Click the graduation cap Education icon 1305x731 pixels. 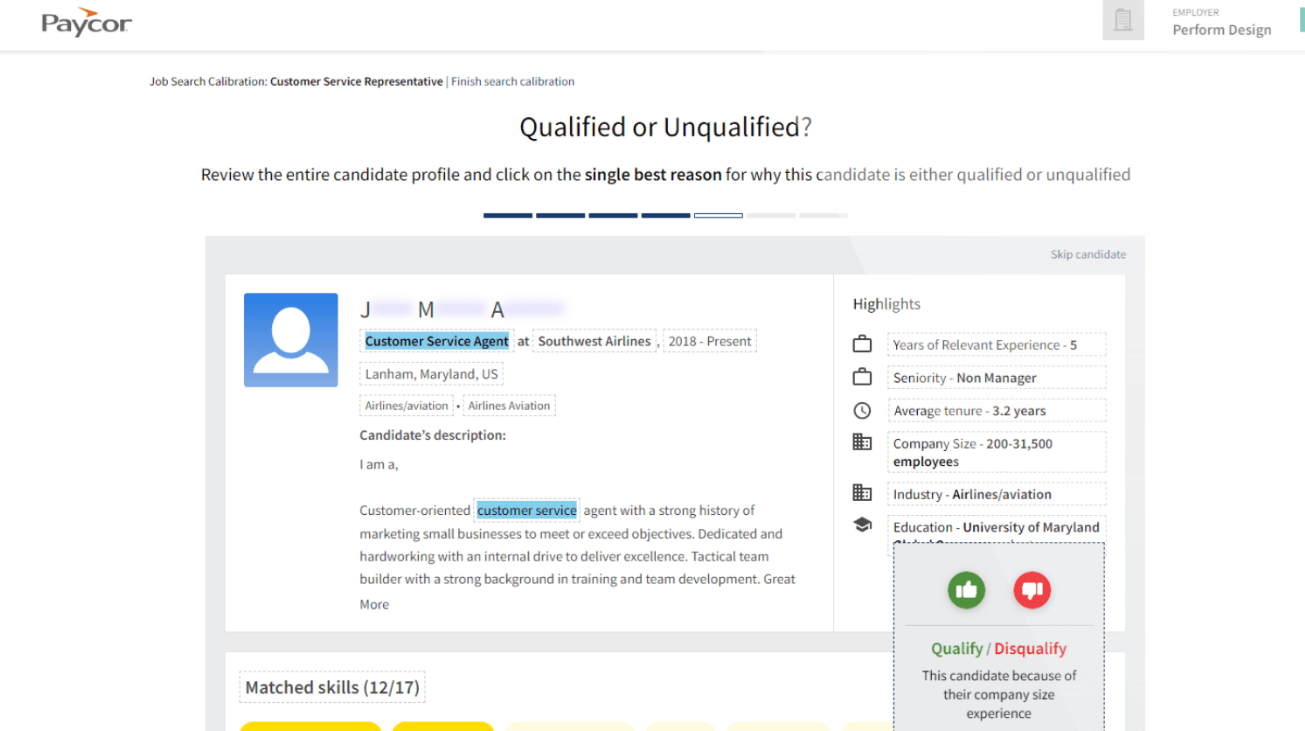pos(862,525)
